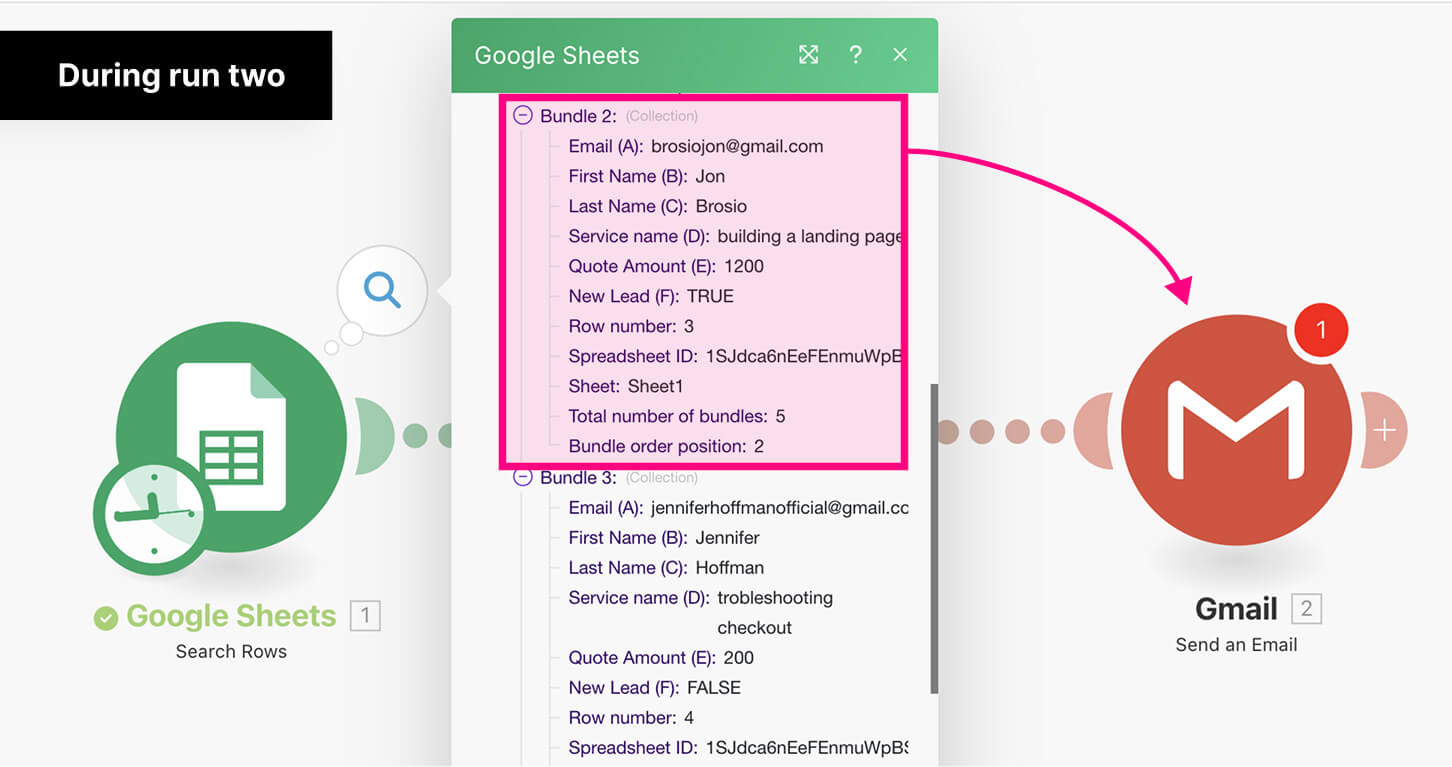Select Row number 3
Screen dimensions: 1452x767
click(x=689, y=326)
